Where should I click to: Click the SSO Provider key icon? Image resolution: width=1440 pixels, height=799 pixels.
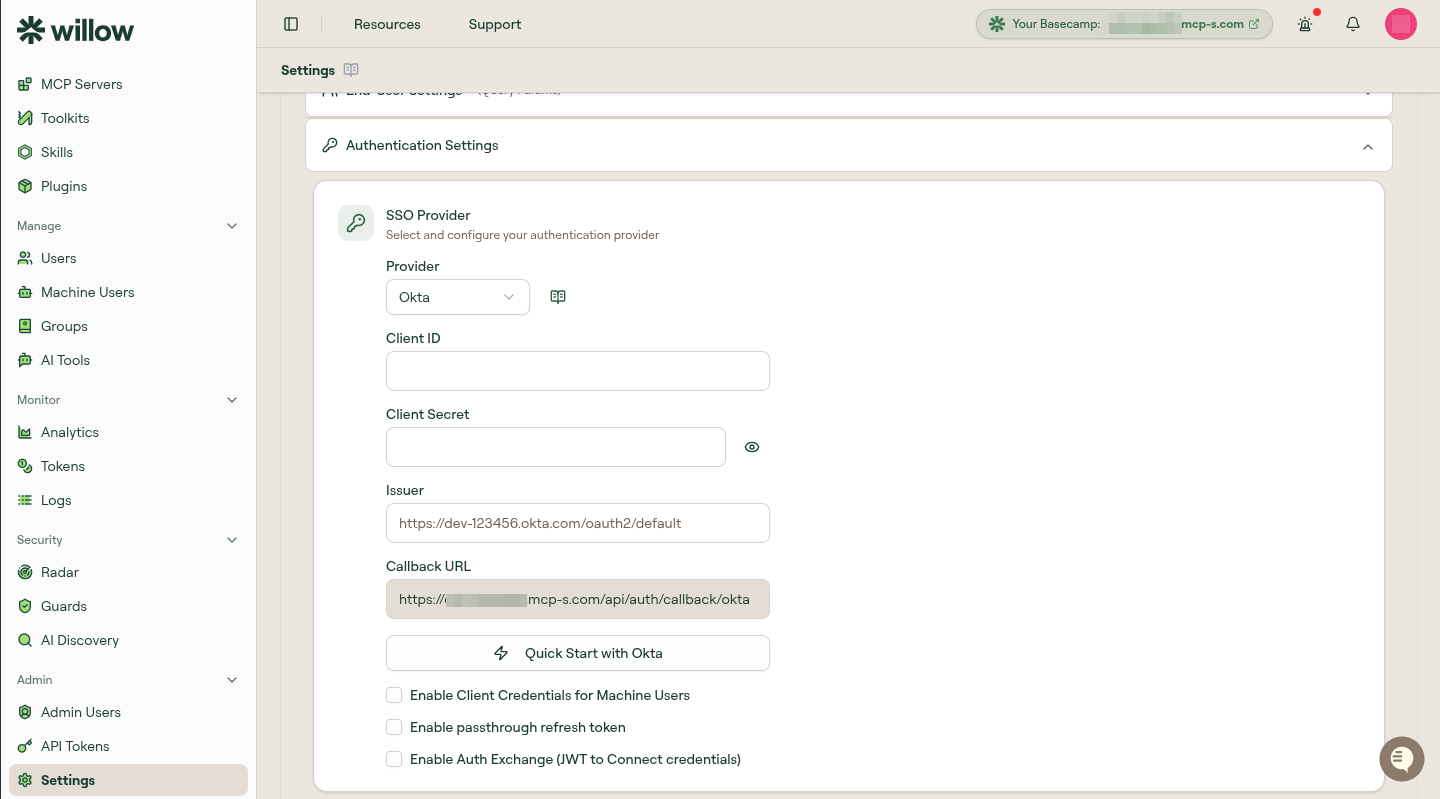[356, 223]
